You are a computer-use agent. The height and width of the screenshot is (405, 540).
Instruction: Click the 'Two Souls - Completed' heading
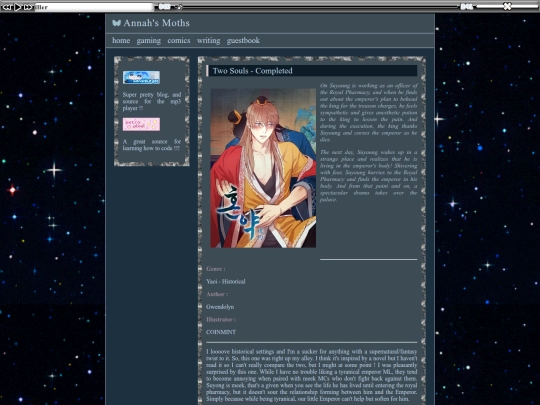pos(252,71)
